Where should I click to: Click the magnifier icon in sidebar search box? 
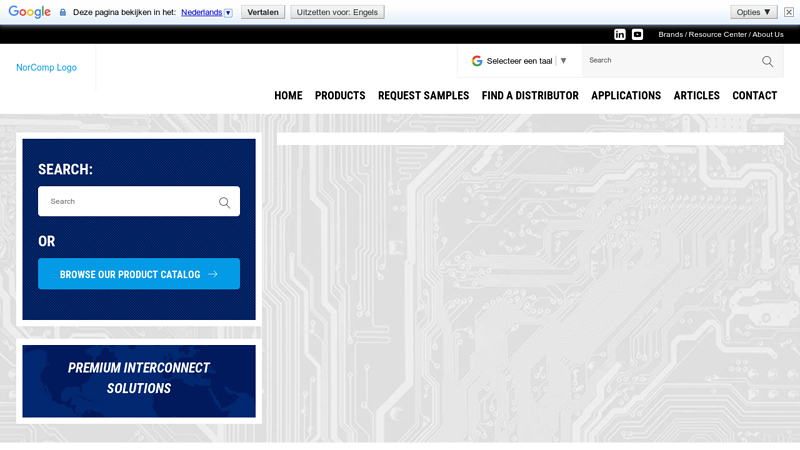tap(224, 202)
